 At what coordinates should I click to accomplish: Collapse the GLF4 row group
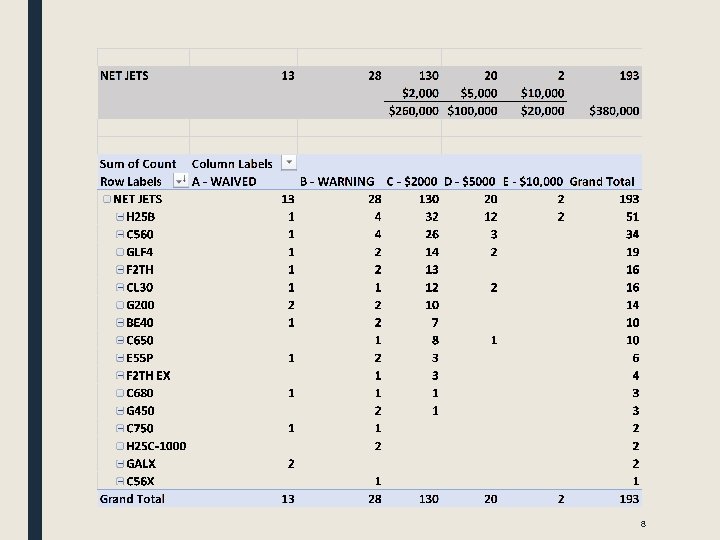point(120,252)
